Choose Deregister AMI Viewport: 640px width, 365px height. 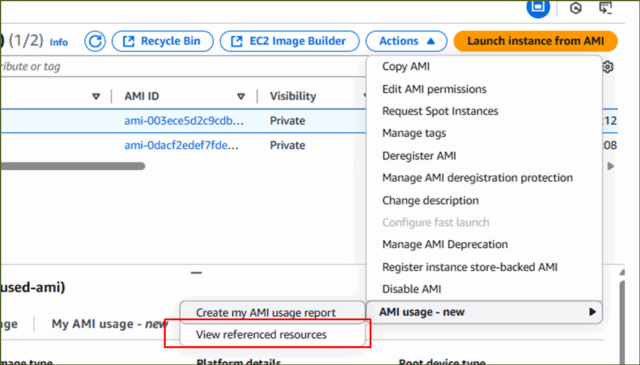point(419,156)
